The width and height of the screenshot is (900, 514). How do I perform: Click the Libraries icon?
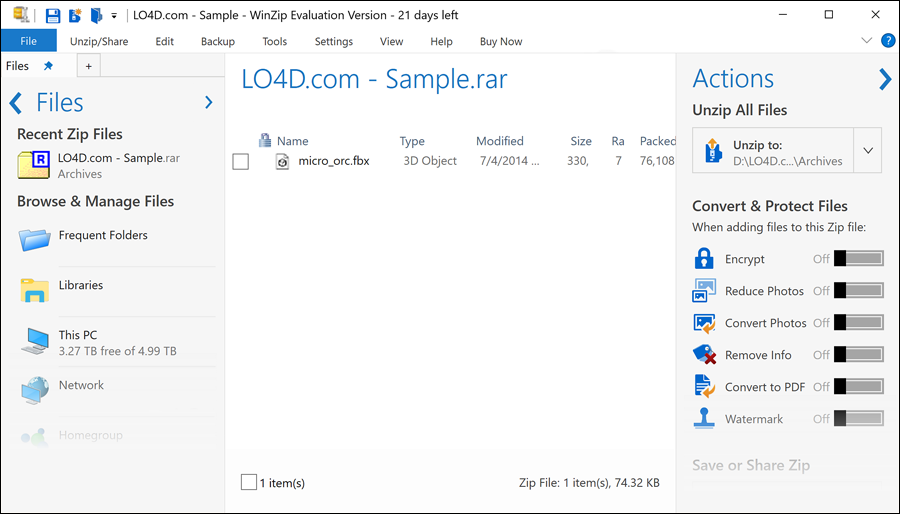(x=34, y=290)
